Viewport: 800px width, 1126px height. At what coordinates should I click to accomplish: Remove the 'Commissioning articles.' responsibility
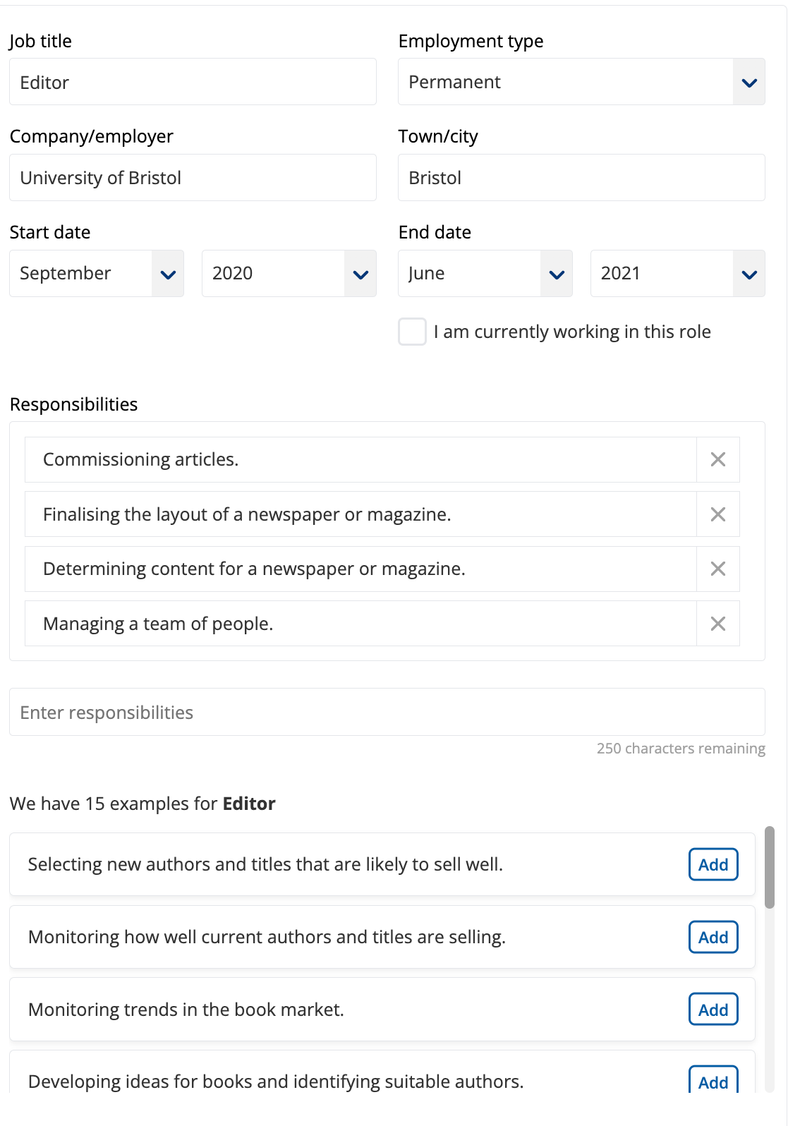(x=717, y=459)
